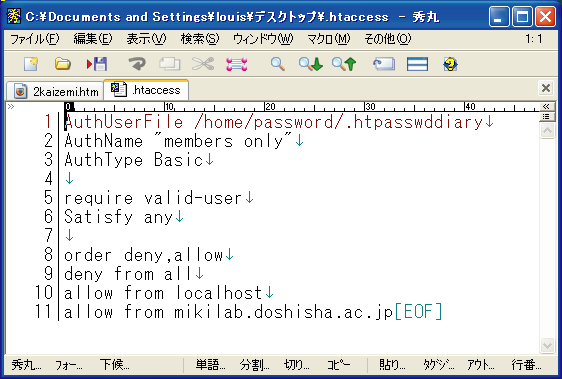Click the outline list icon above the scrollbar
The width and height of the screenshot is (562, 379).
(x=546, y=117)
